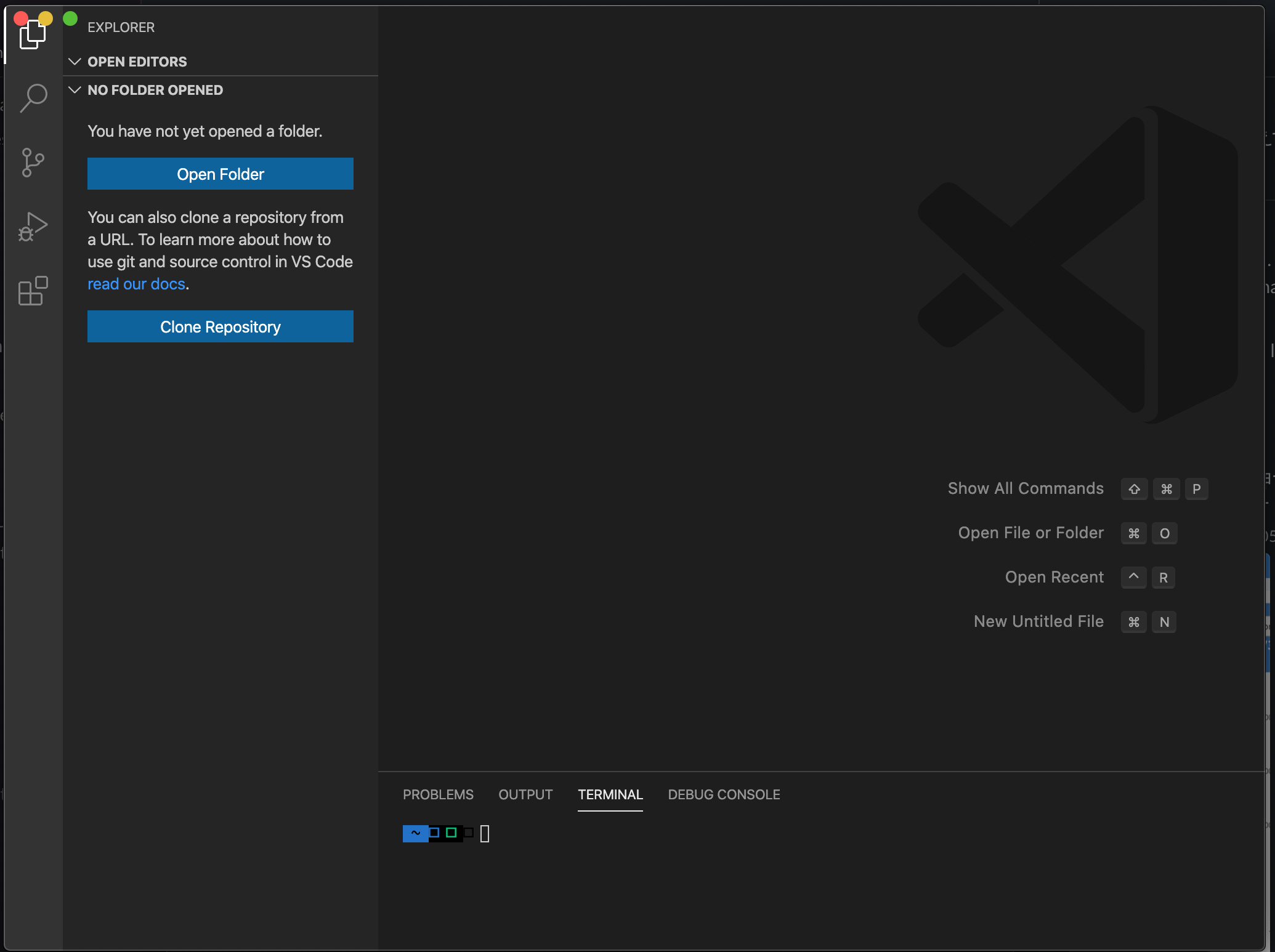Screen dimensions: 1275x952
Task: Click the terminal prompt cursor
Action: click(x=485, y=834)
